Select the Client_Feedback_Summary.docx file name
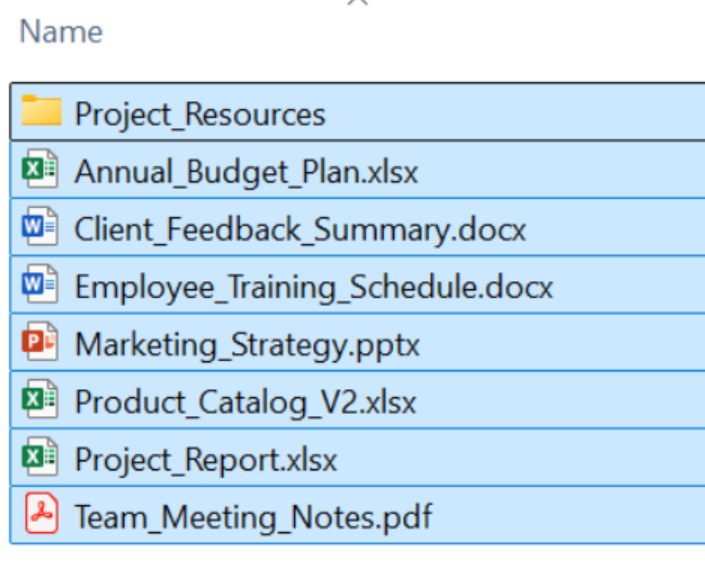The width and height of the screenshot is (705, 577). click(300, 230)
